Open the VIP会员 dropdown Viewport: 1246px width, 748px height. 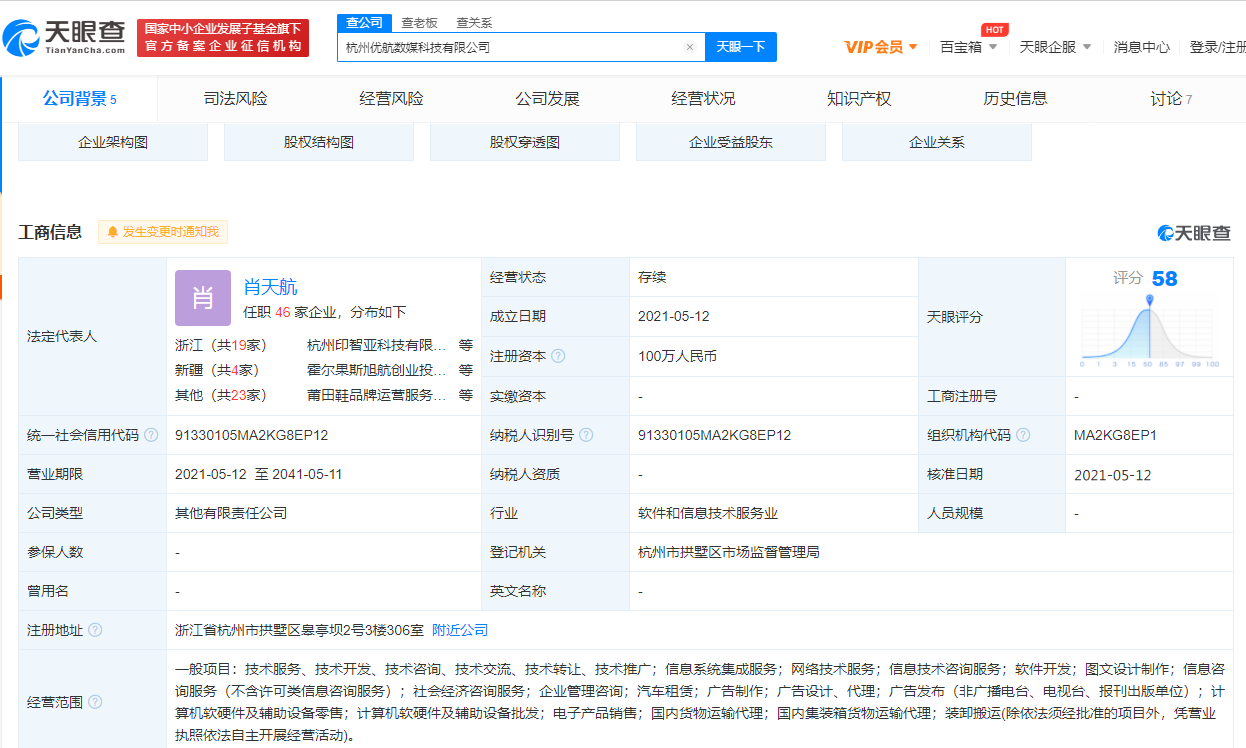click(x=881, y=47)
